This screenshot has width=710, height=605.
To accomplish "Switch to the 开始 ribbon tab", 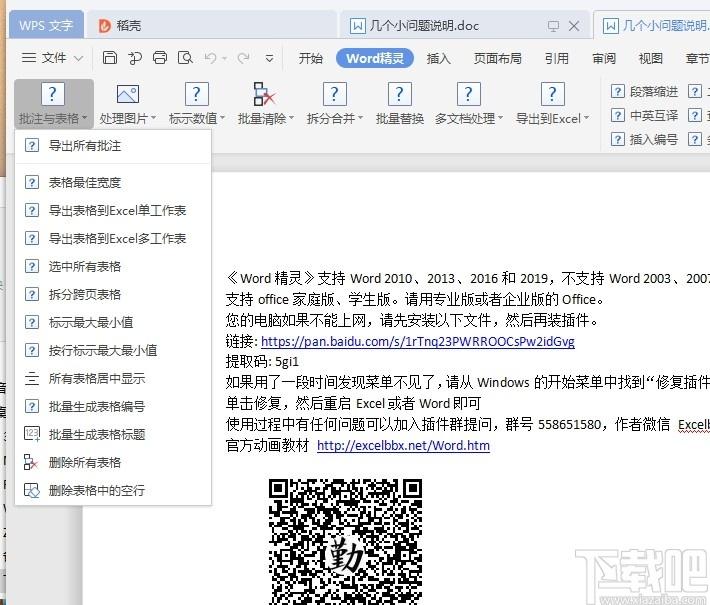I will 311,58.
